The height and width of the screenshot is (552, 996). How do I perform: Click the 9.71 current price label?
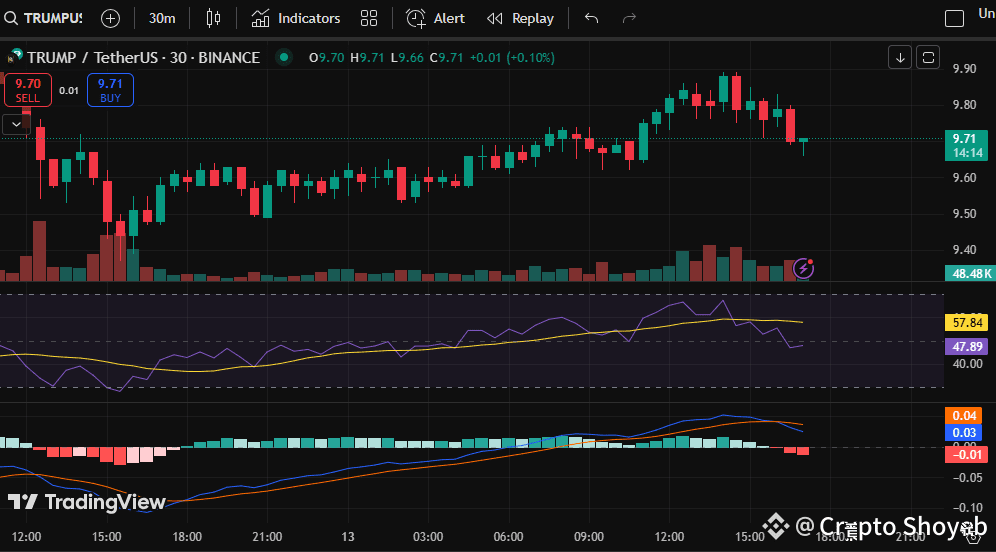point(965,139)
